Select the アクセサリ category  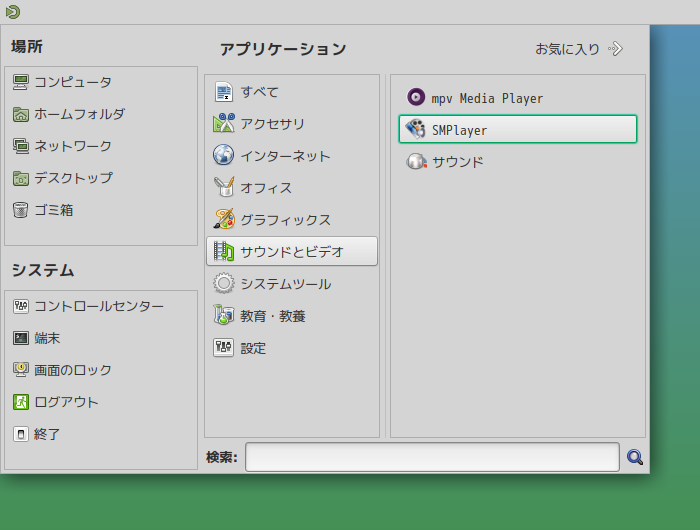(292, 123)
